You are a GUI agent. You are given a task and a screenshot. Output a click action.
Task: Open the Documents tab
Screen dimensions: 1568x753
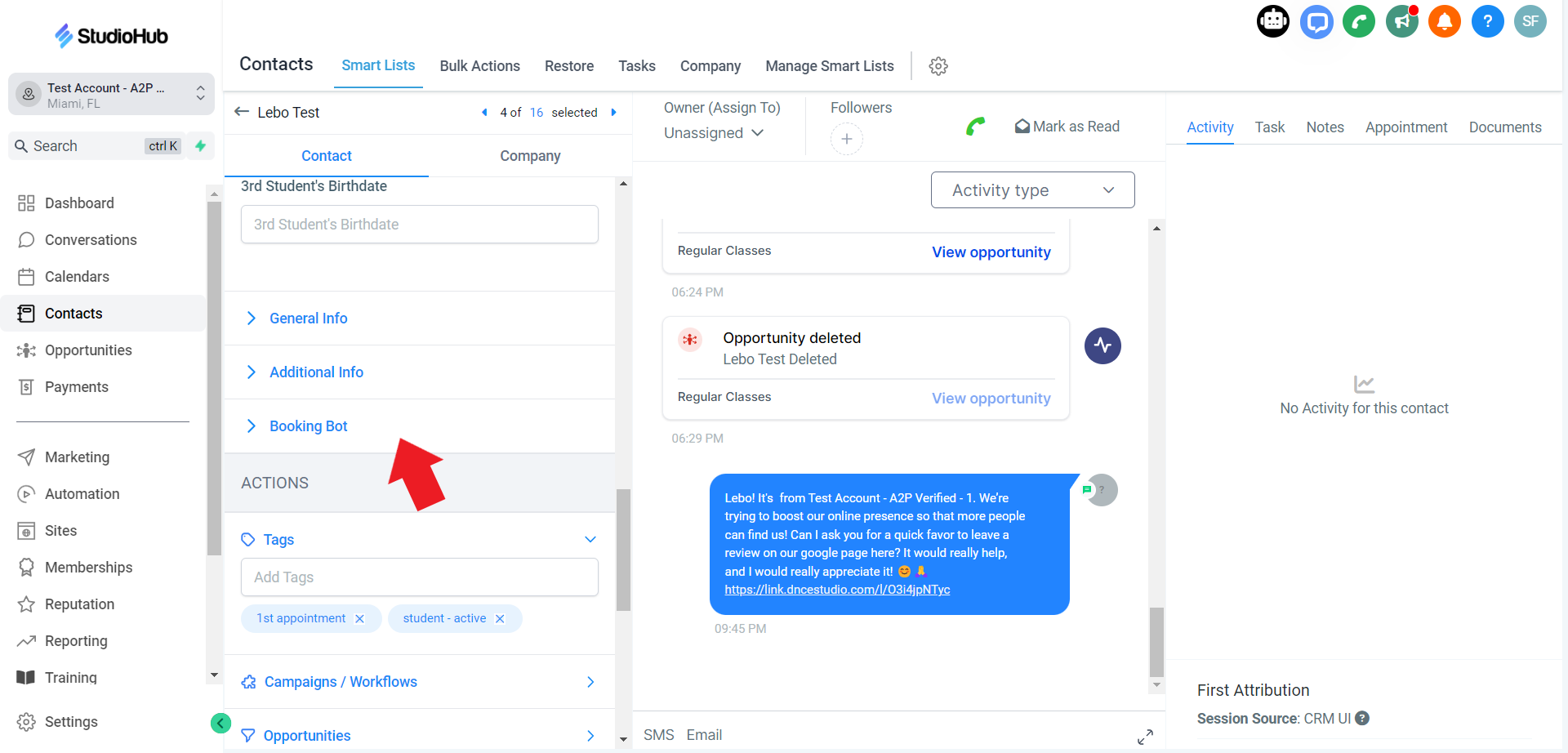pyautogui.click(x=1505, y=127)
